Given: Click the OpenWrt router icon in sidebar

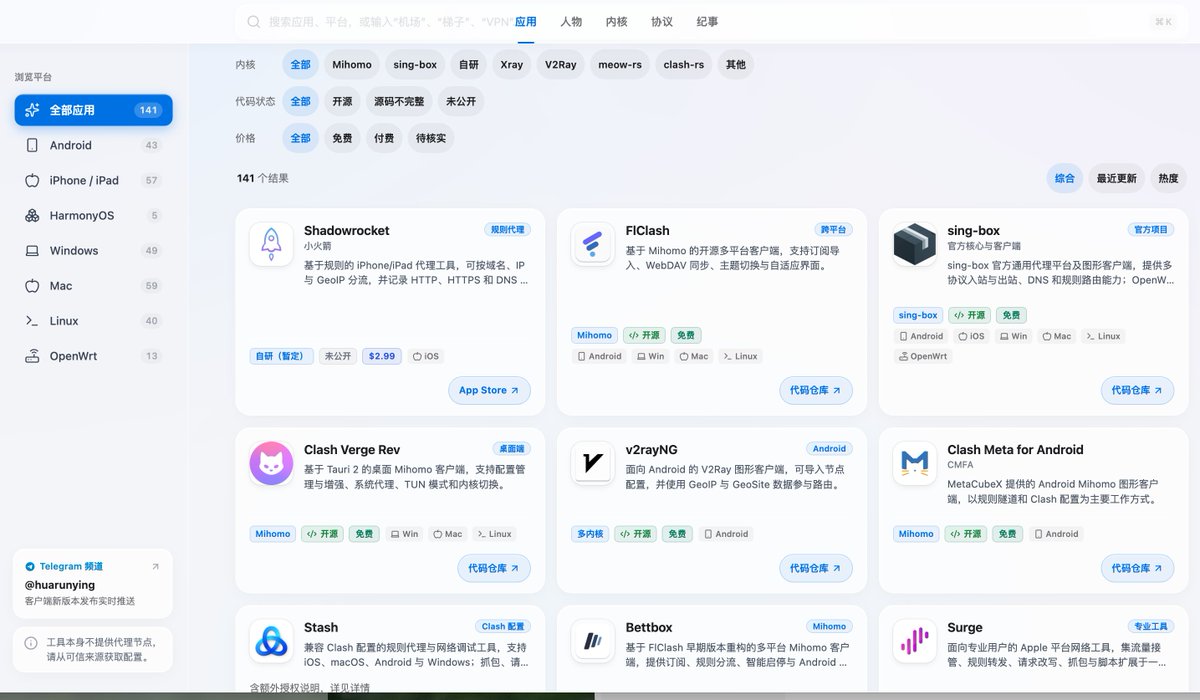Looking at the screenshot, I should [32, 356].
